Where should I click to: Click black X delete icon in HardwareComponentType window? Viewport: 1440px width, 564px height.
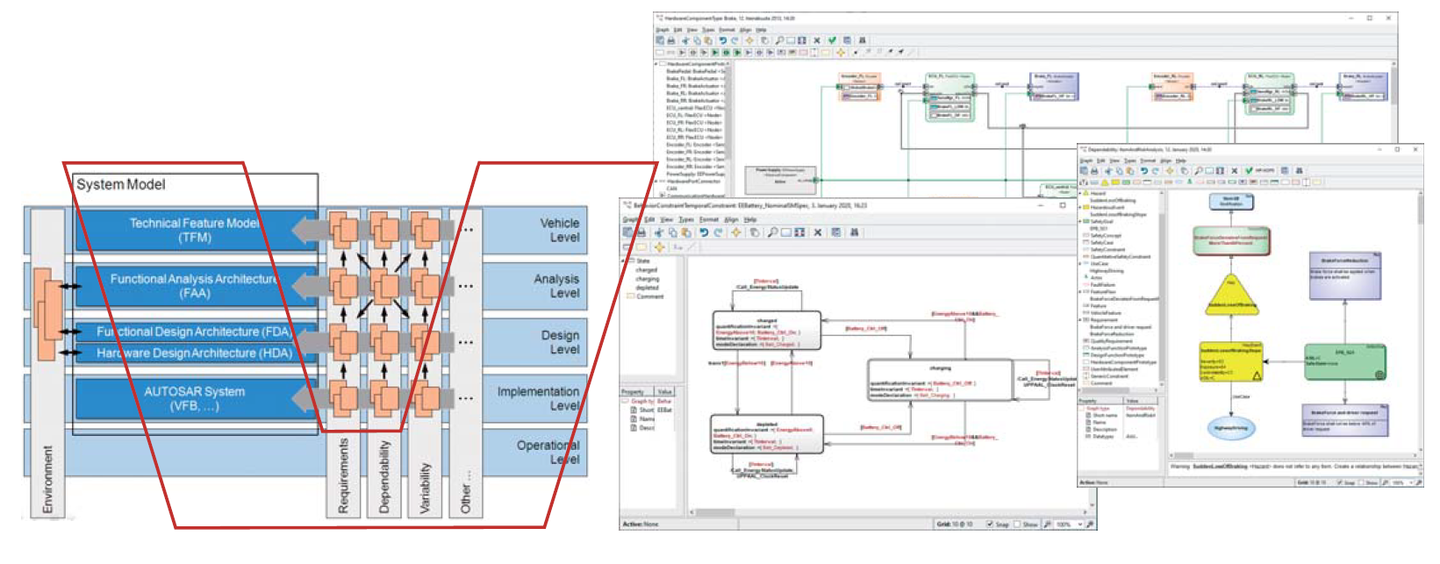tap(817, 40)
